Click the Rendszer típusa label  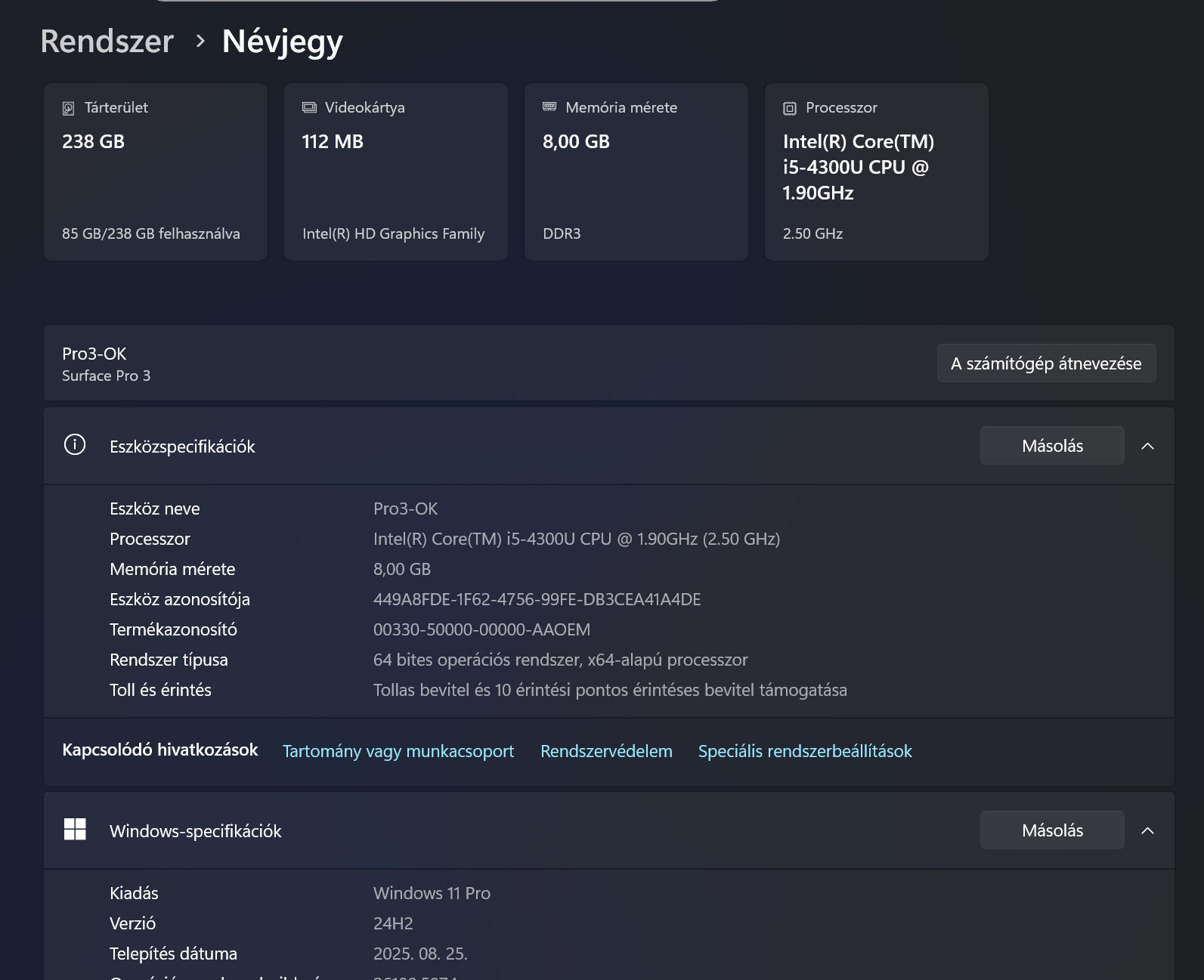[x=169, y=660]
